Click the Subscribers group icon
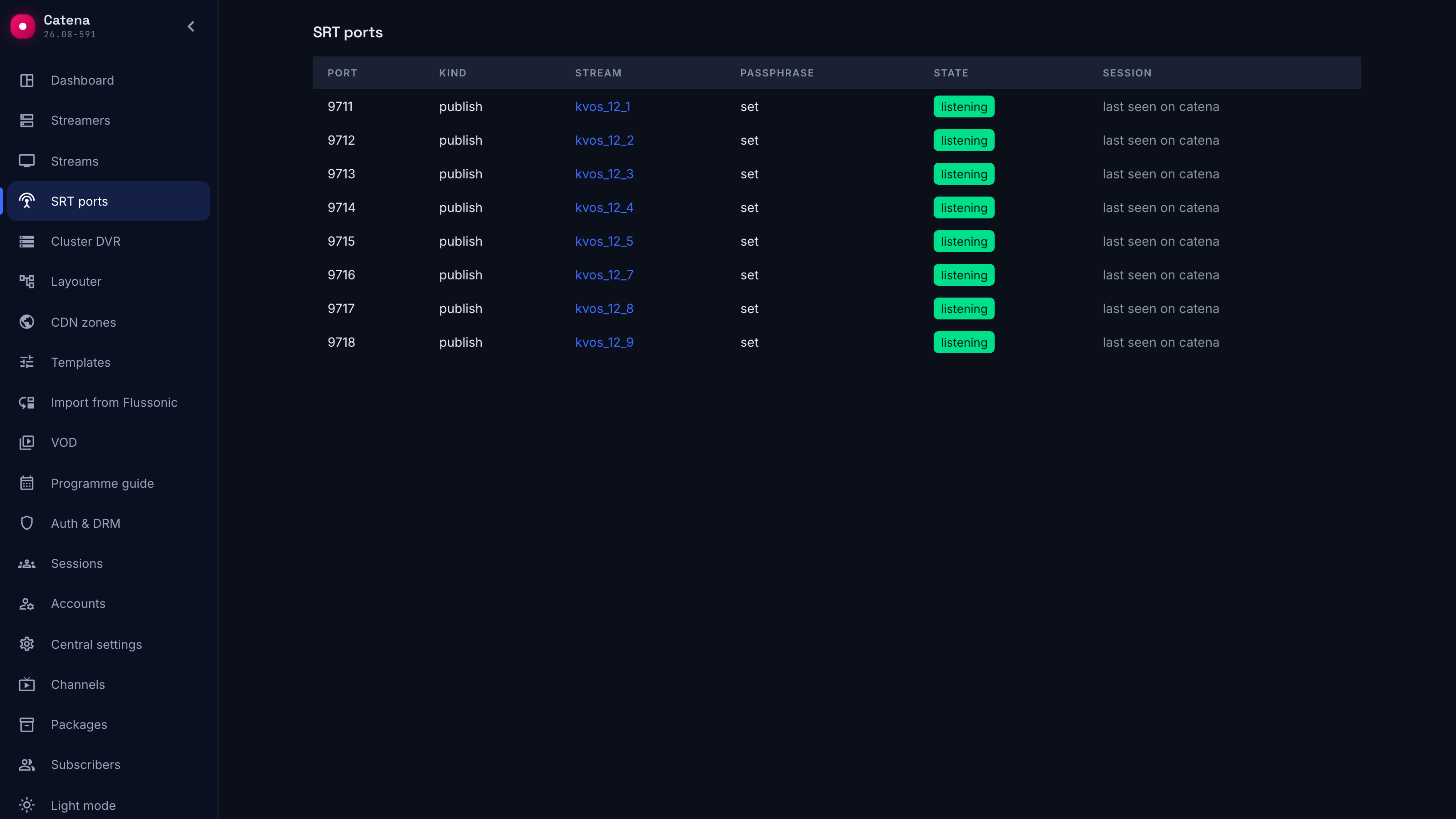This screenshot has height=819, width=1456. click(x=26, y=765)
